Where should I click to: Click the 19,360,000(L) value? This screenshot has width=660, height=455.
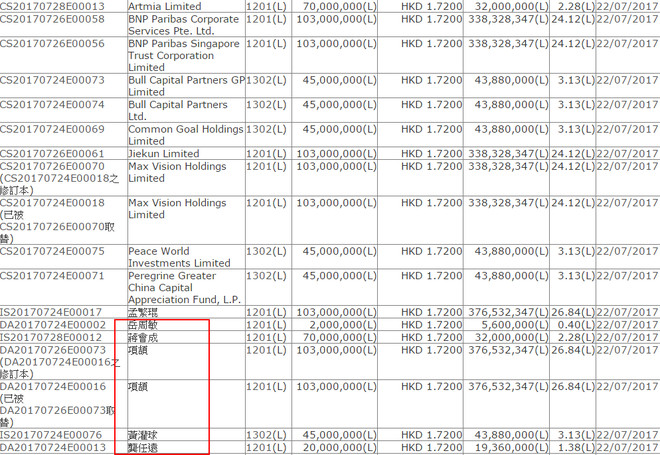pos(512,447)
